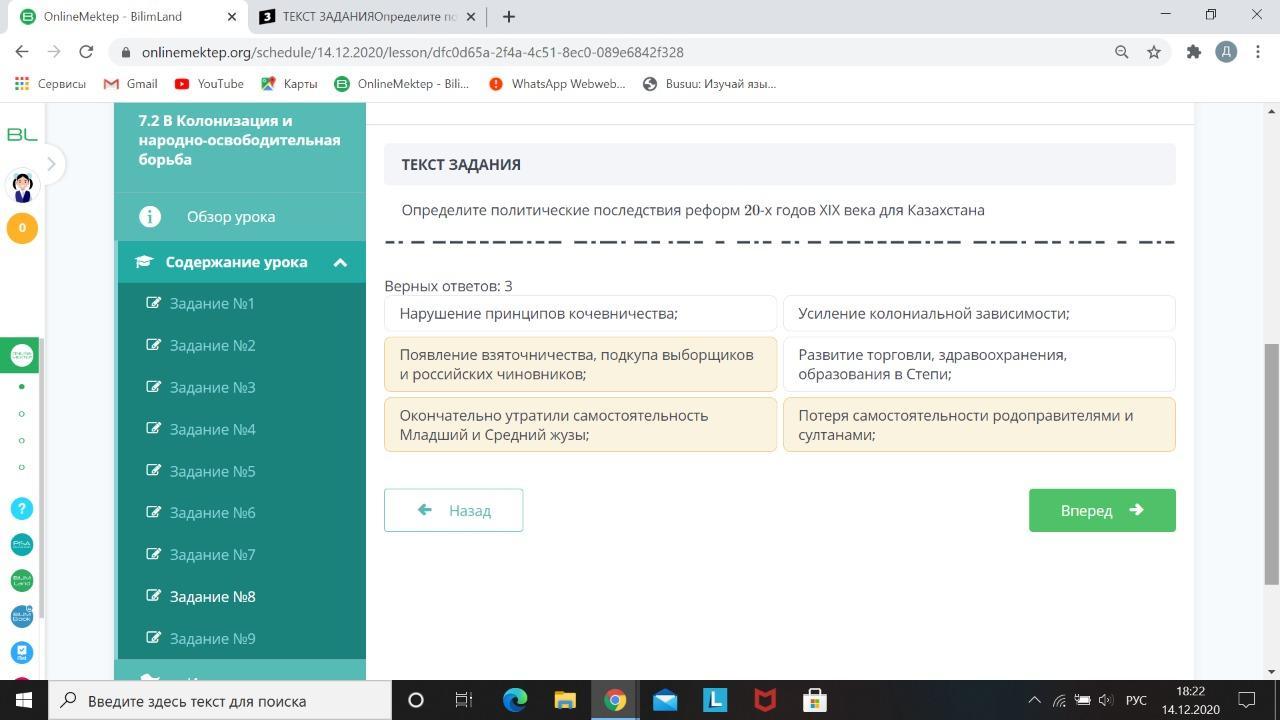Deselect answer "Потеря самостоятельности родоправителями и султанами"
The height and width of the screenshot is (720, 1280).
[x=978, y=425]
